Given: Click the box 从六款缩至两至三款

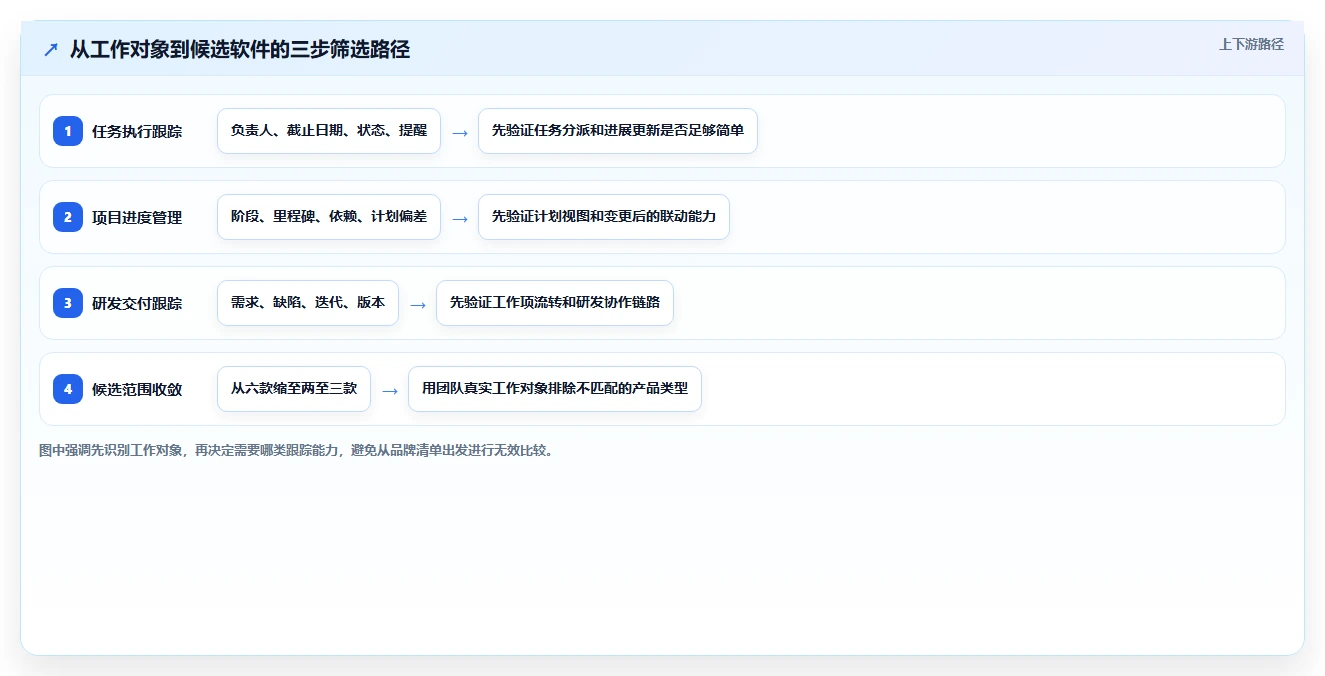Looking at the screenshot, I should tap(294, 389).
